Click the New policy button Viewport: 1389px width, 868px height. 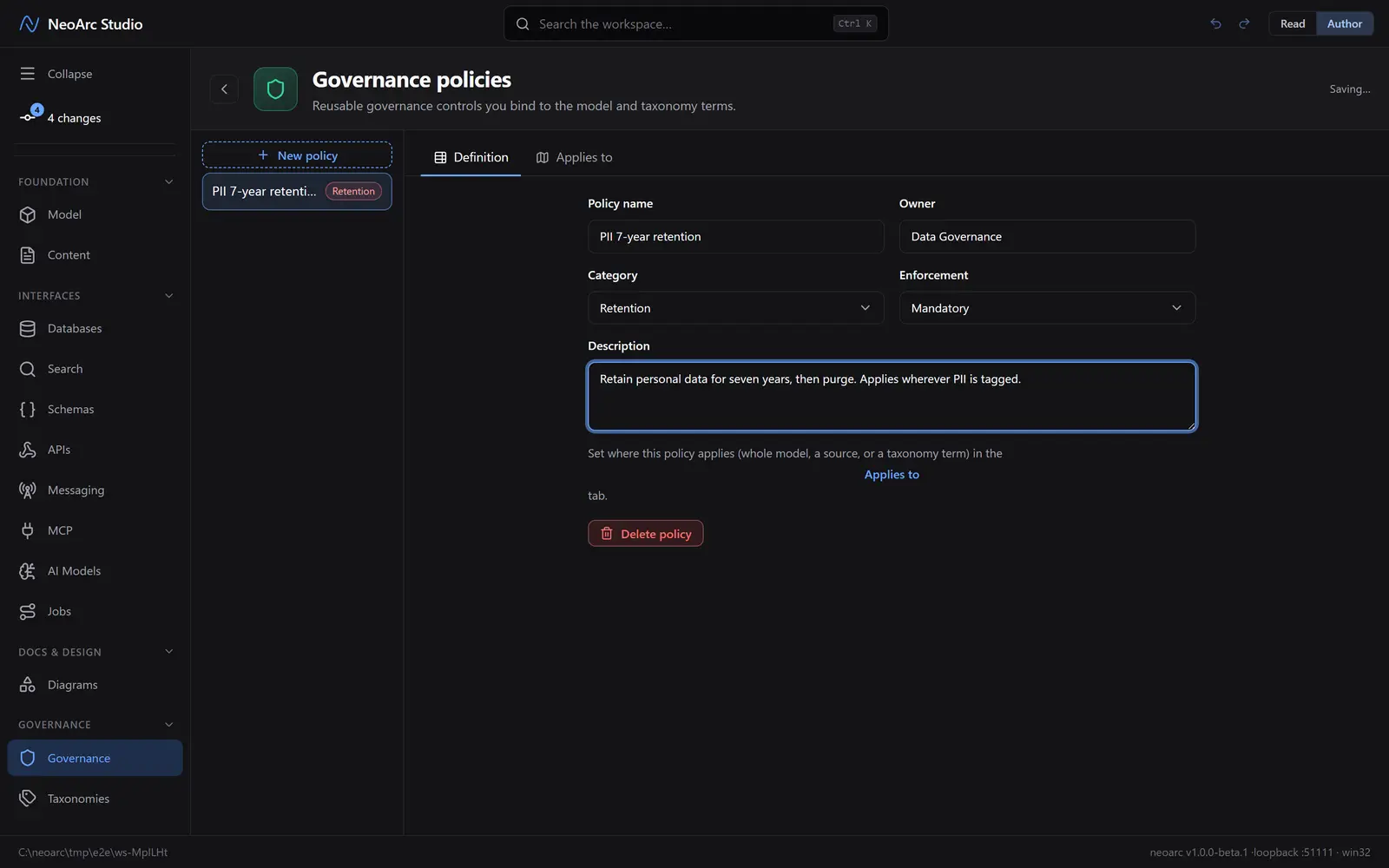(297, 155)
